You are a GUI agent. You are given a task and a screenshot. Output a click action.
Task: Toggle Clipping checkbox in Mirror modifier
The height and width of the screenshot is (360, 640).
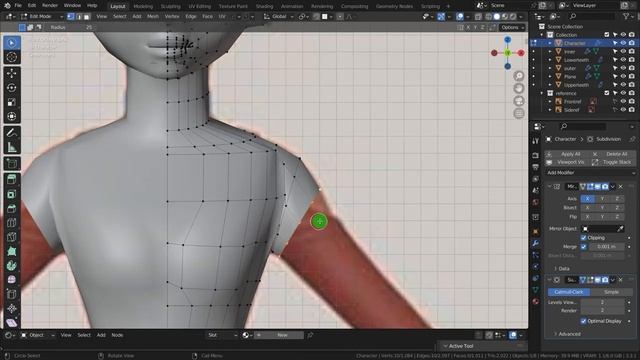(x=583, y=238)
